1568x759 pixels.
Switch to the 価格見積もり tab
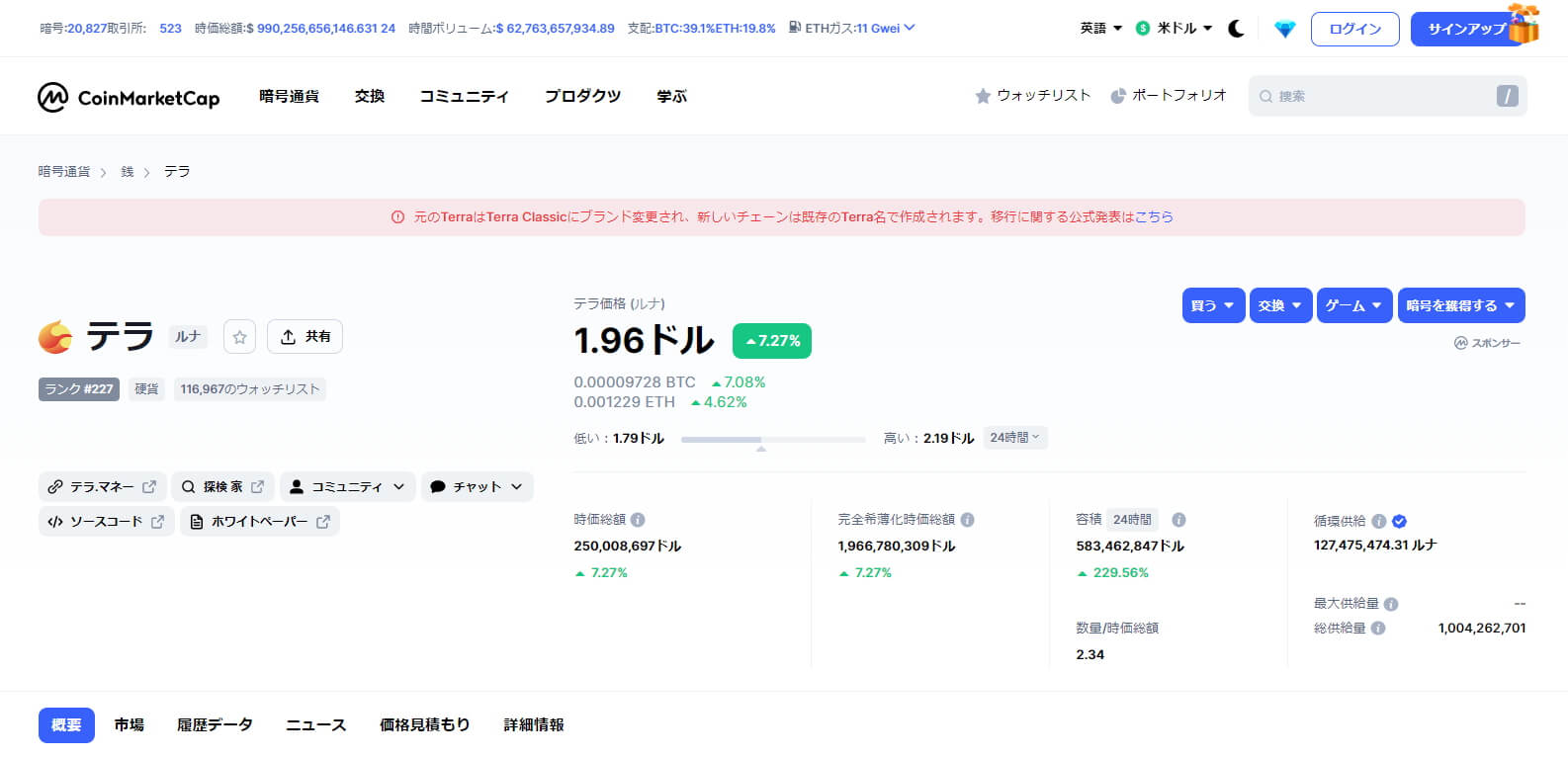pyautogui.click(x=425, y=725)
